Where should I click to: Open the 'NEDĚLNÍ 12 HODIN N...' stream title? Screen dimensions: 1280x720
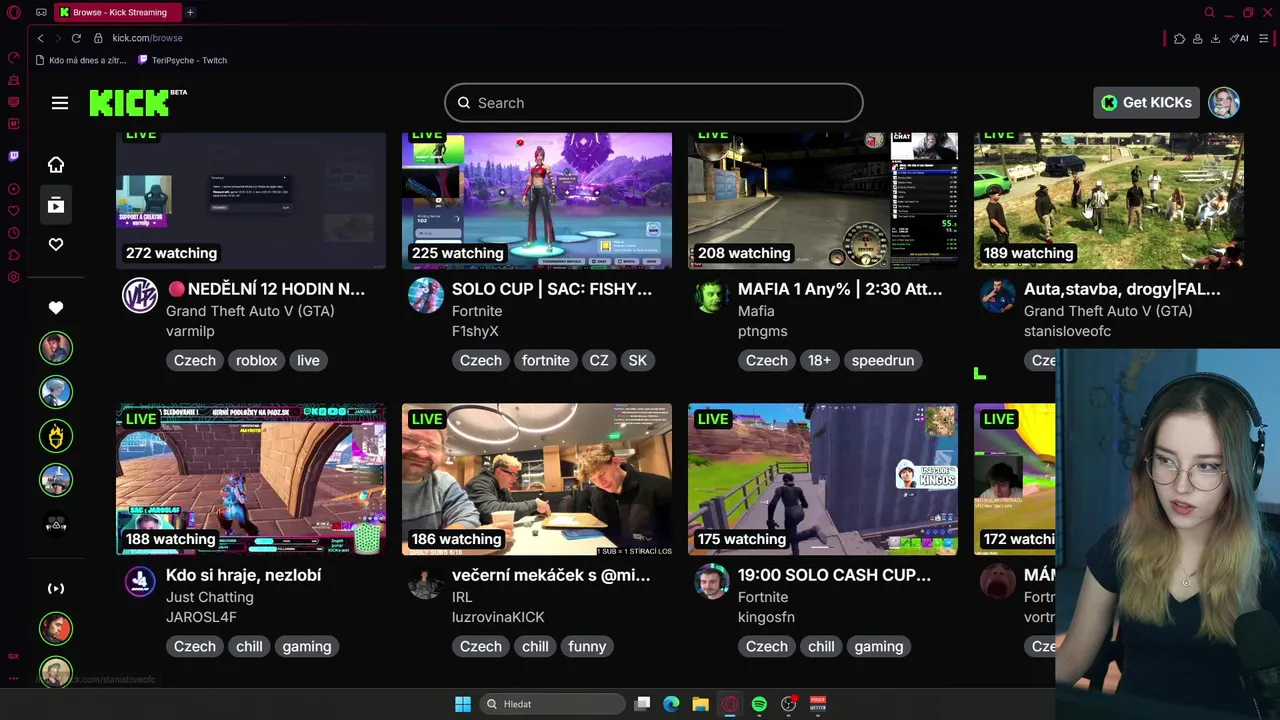coord(266,289)
